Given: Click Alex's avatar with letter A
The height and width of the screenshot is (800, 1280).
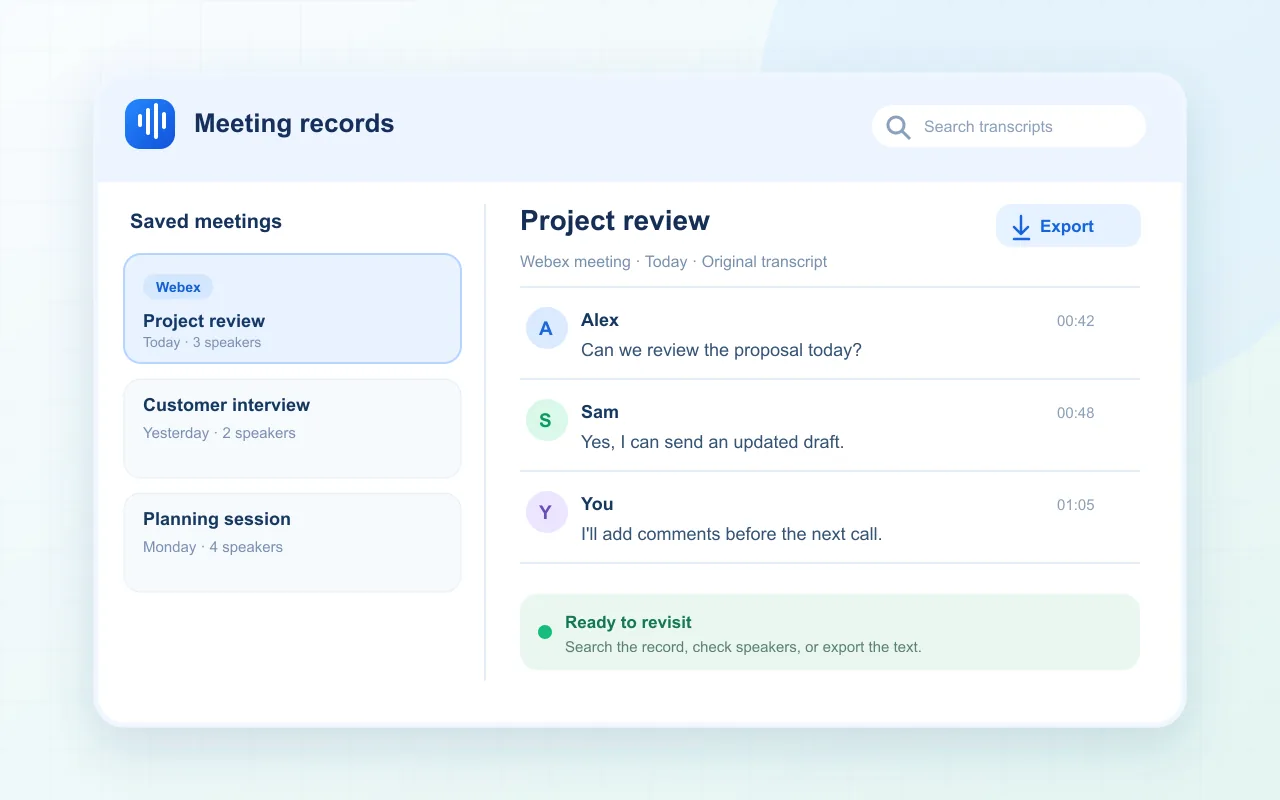Looking at the screenshot, I should [546, 328].
